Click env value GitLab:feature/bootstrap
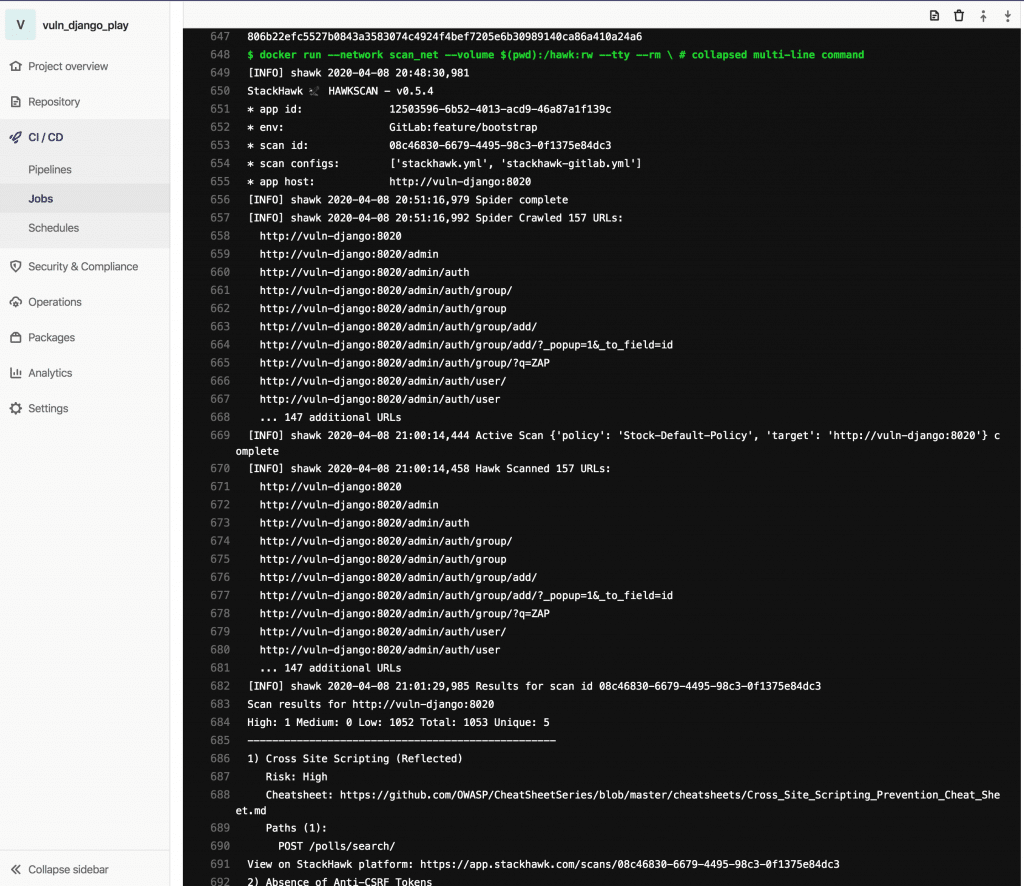 [463, 127]
